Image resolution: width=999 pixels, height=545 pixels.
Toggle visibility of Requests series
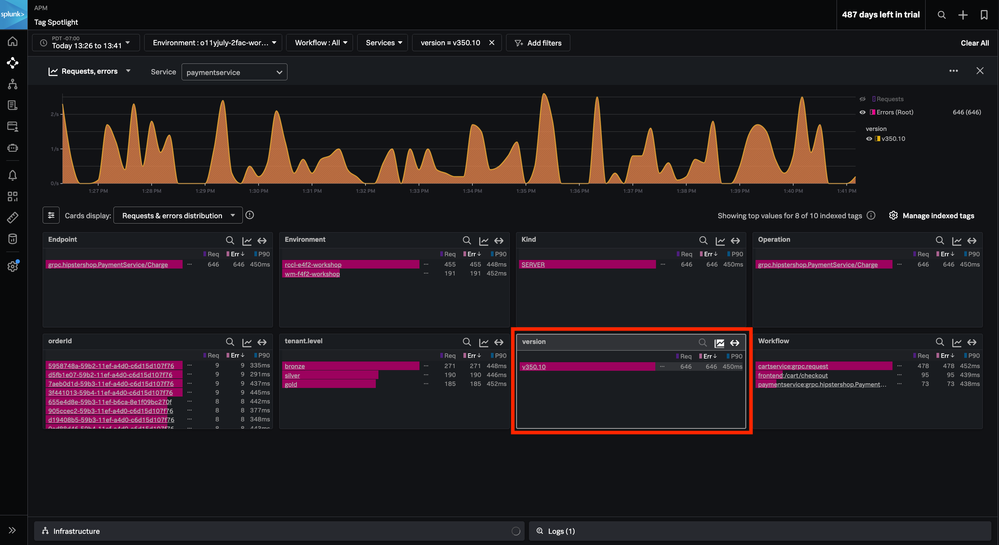863,100
